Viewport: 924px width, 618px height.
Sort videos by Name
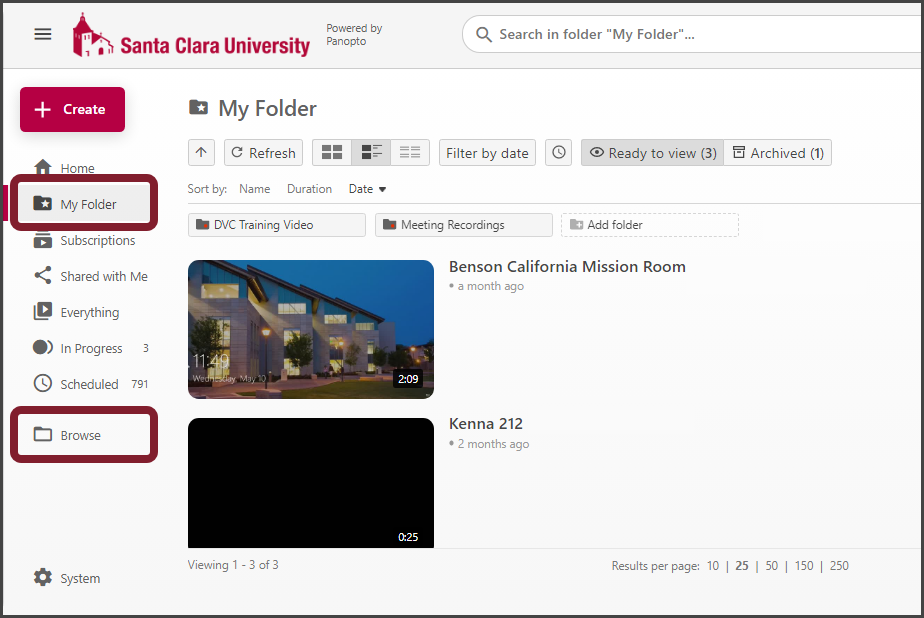(x=254, y=188)
